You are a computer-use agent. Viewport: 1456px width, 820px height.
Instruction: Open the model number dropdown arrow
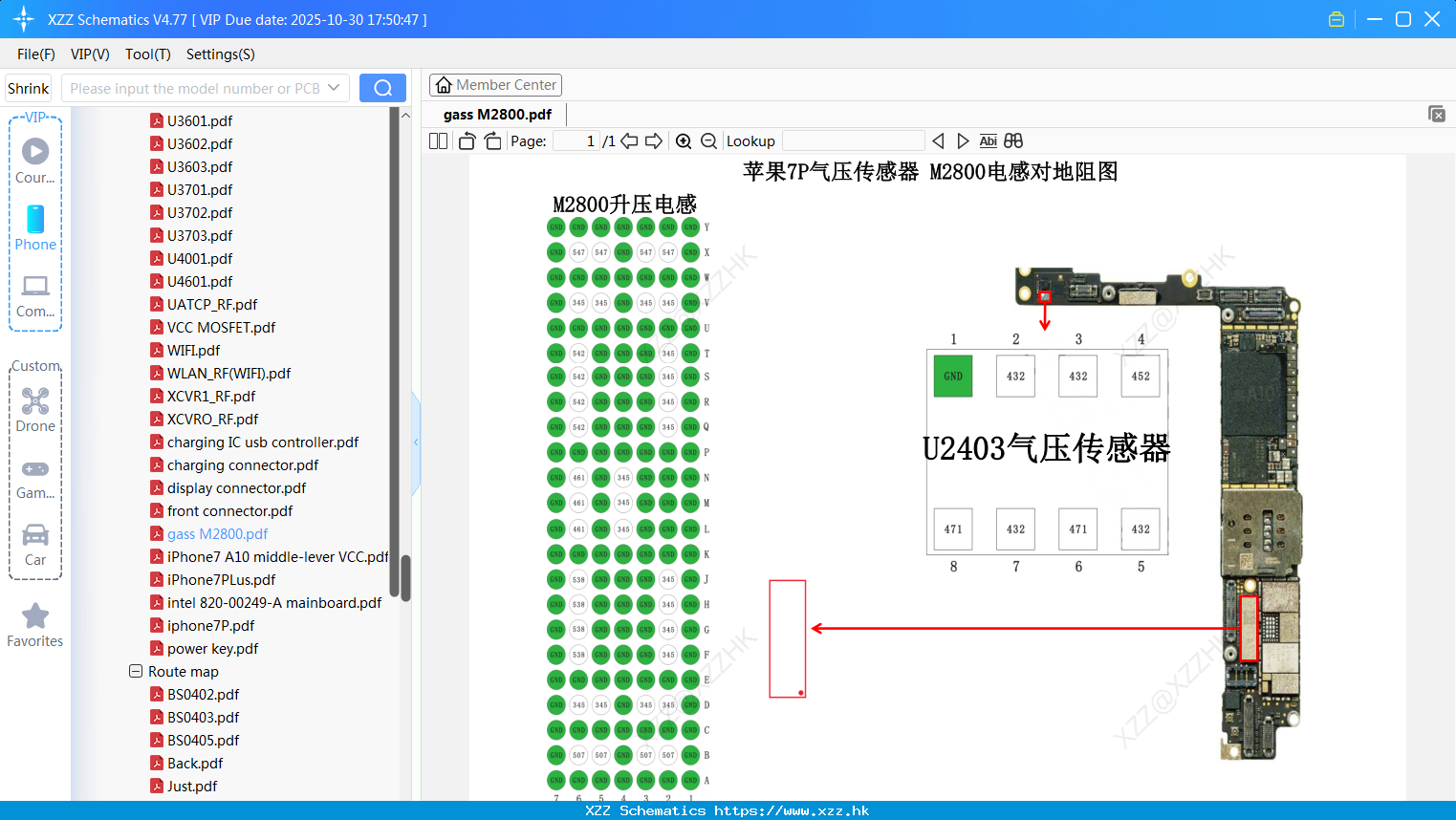[334, 88]
